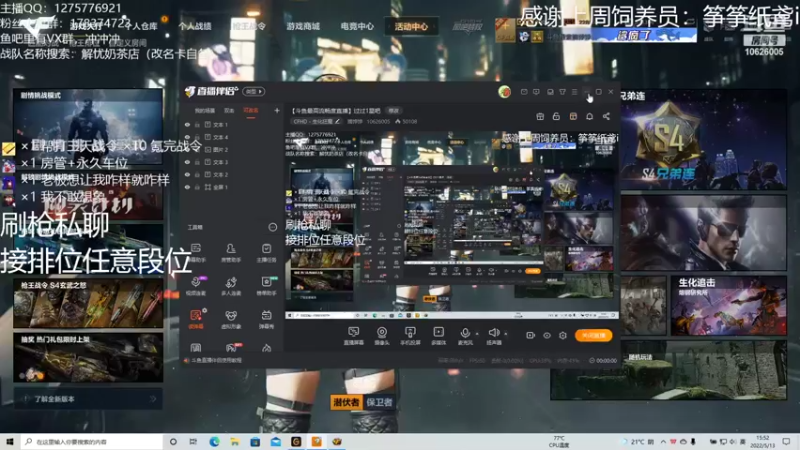Open File Explorer from the taskbar
The width and height of the screenshot is (800, 450).
(234, 442)
